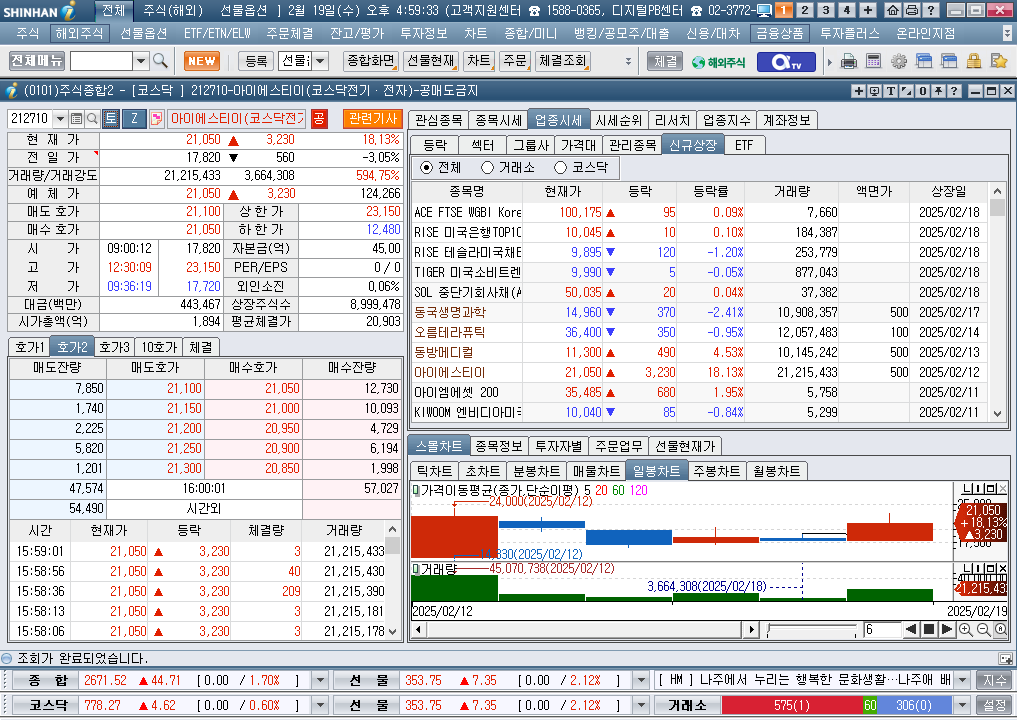Click the pin icon in the inner title bar
Image resolution: width=1017 pixels, height=720 pixels.
tap(939, 91)
